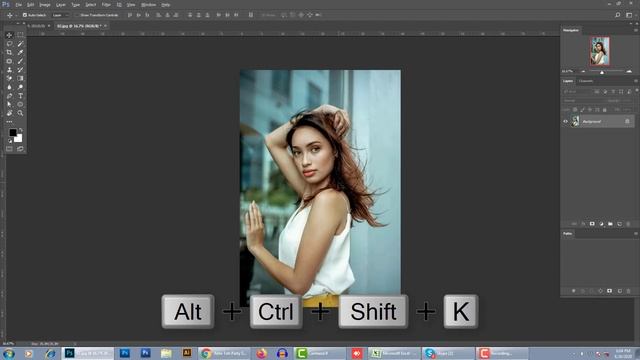Open Move tool preset picker arrow
Image resolution: width=640 pixels, height=360 pixels.
tap(16, 15)
